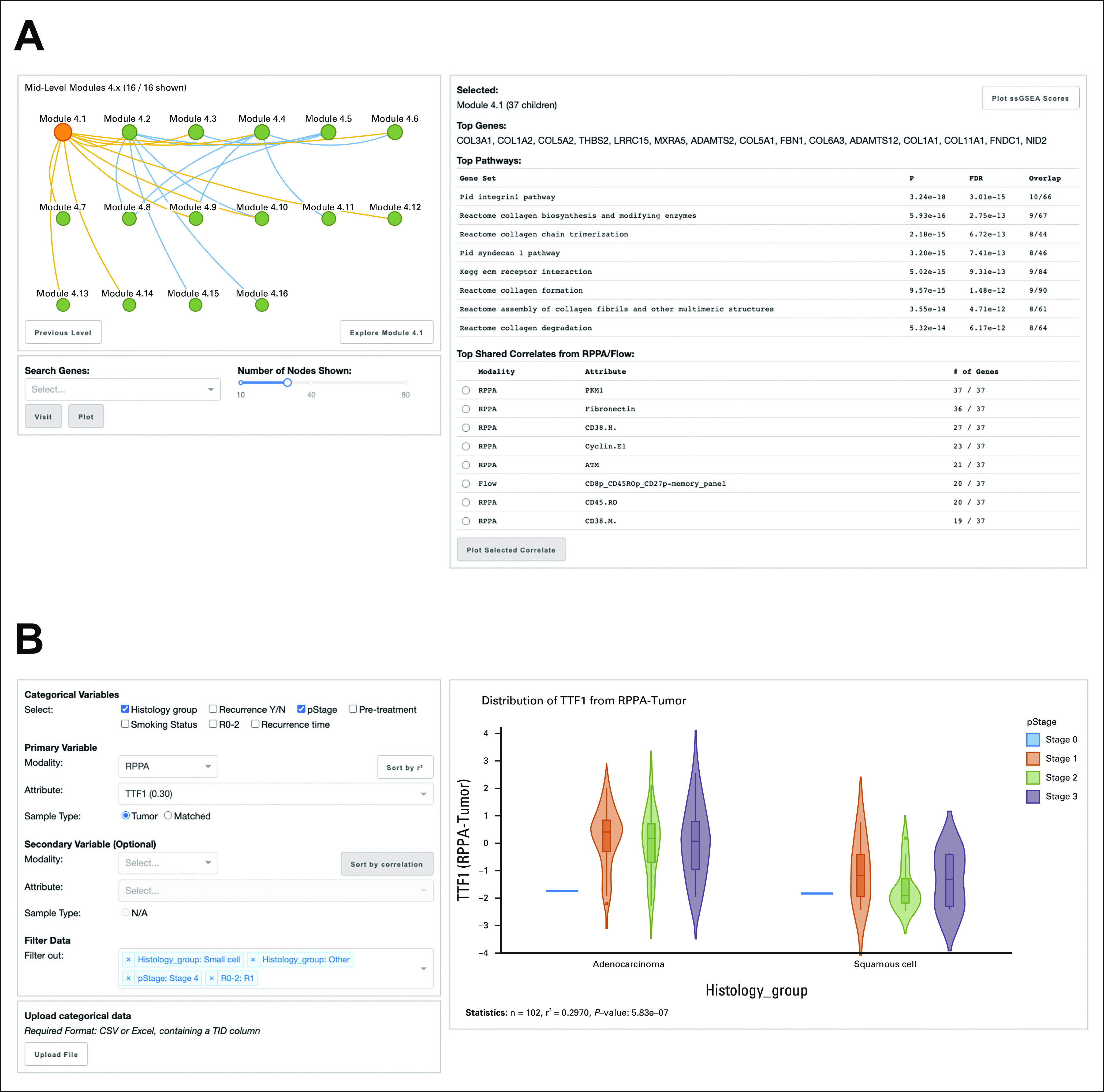Click the Module 4.14 node circle
This screenshot has width=1104, height=1092.
[x=130, y=305]
